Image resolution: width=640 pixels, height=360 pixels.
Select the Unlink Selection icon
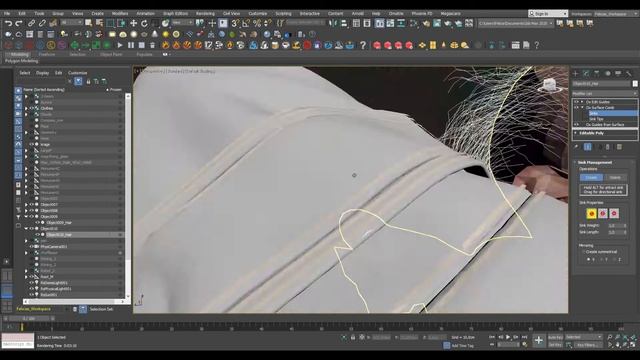[x=42, y=24]
